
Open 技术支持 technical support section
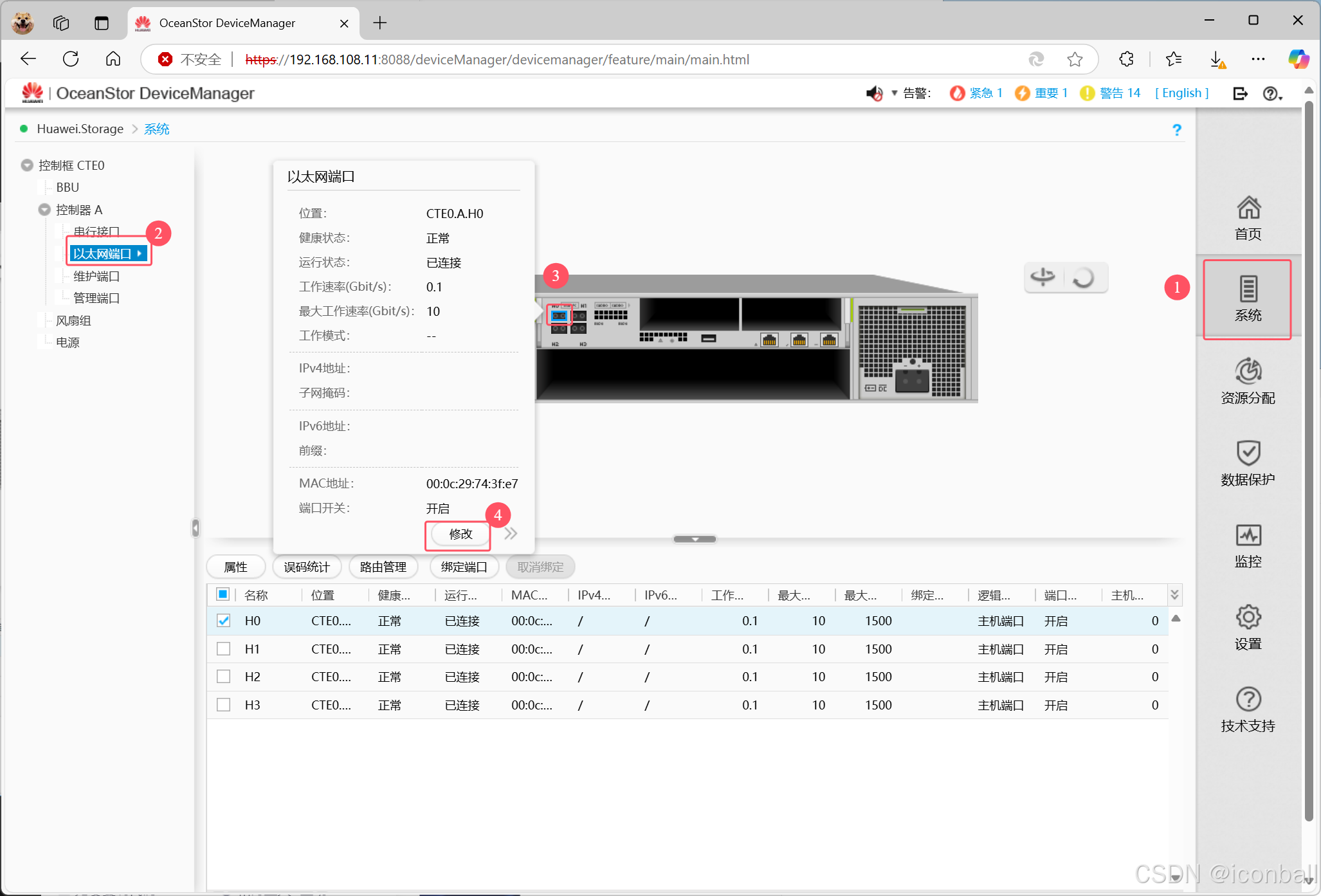1248,709
